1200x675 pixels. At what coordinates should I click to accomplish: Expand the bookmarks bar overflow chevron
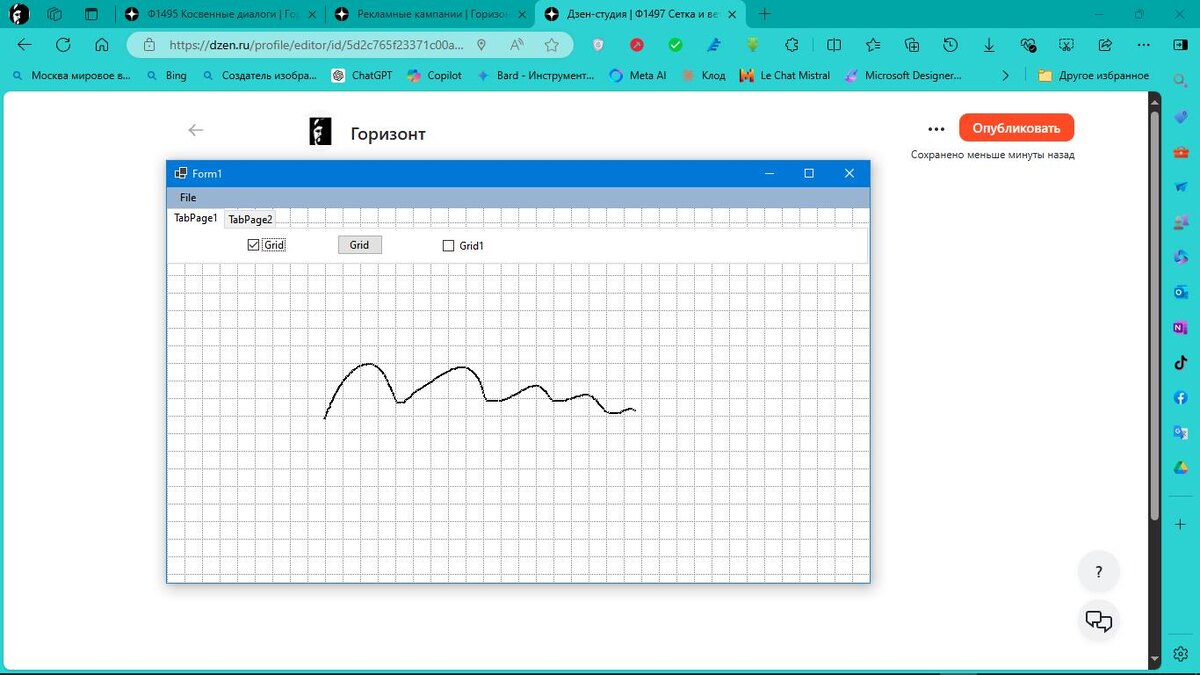coord(1005,75)
